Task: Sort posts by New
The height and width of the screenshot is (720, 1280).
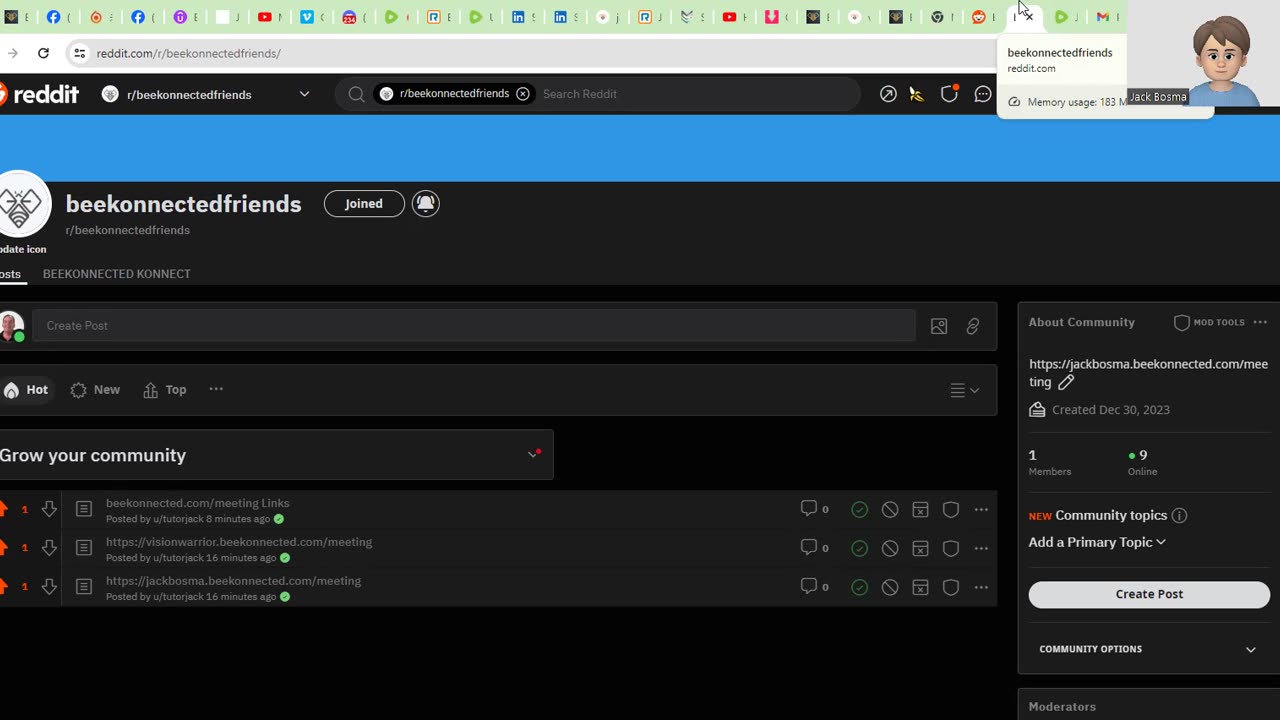Action: (95, 390)
